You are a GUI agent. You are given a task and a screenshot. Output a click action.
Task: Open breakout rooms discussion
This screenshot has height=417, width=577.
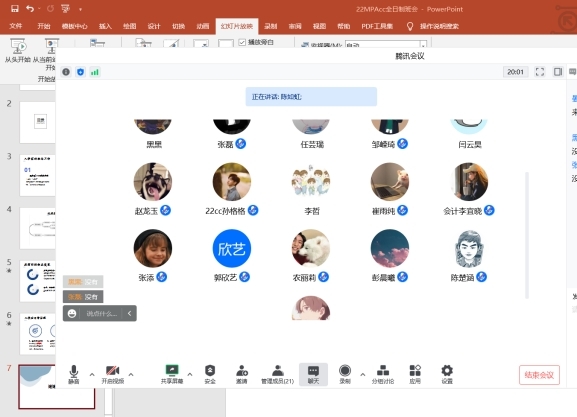(383, 374)
